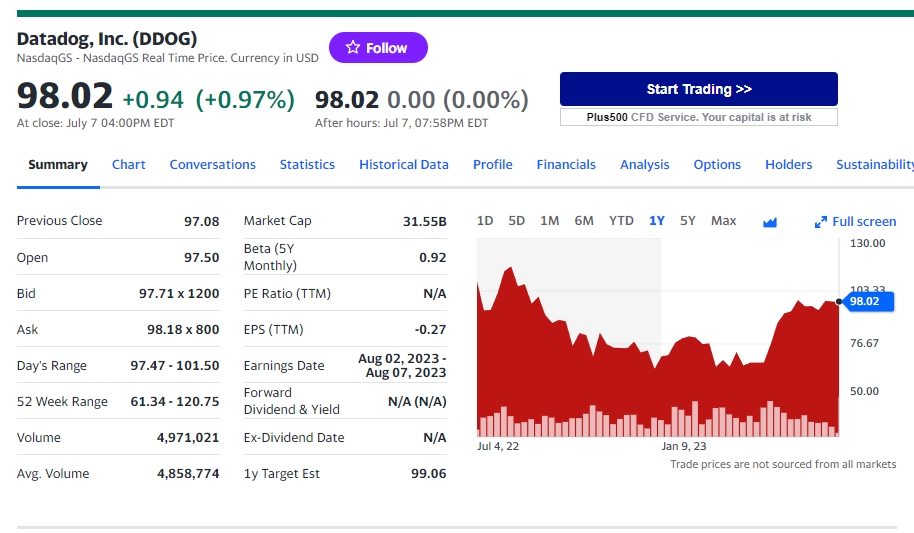
Task: Select the Max chart range
Action: click(723, 220)
